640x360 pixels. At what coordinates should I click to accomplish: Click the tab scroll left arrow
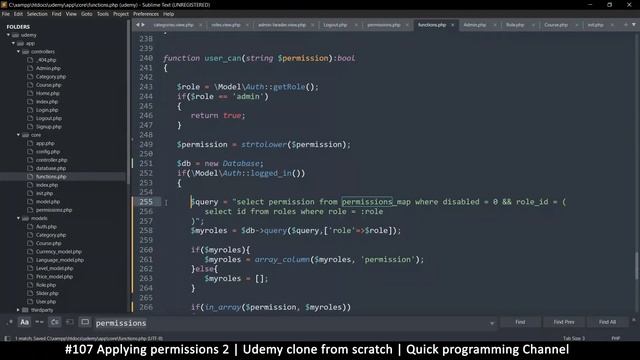click(138, 25)
